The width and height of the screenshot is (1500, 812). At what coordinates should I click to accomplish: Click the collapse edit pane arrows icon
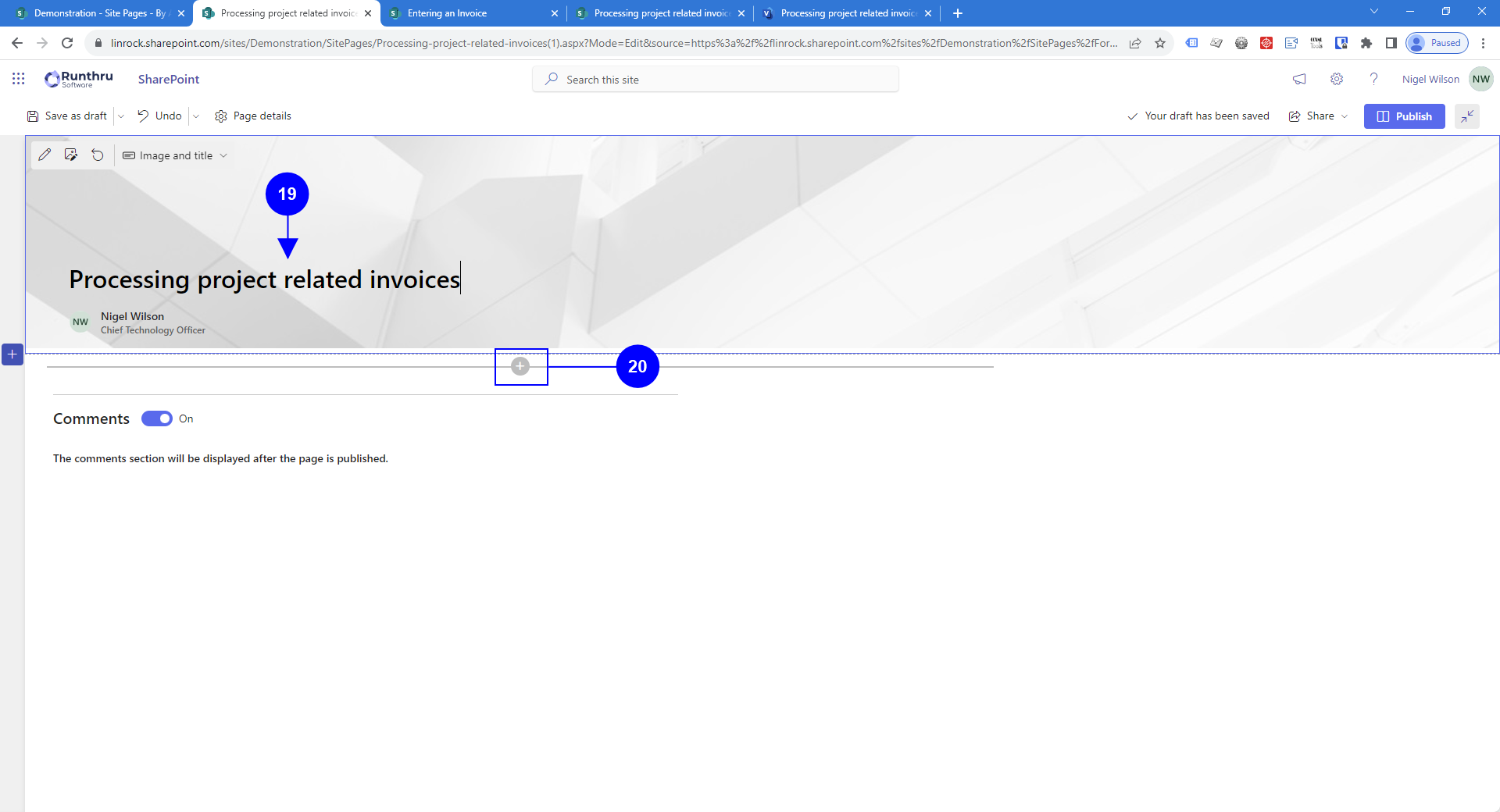click(x=1467, y=116)
